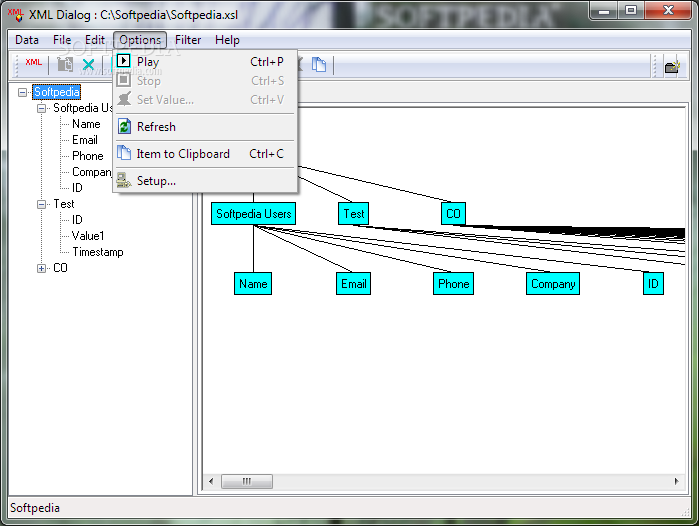Open the Edit menu
Image resolution: width=699 pixels, height=526 pixels.
click(x=95, y=40)
